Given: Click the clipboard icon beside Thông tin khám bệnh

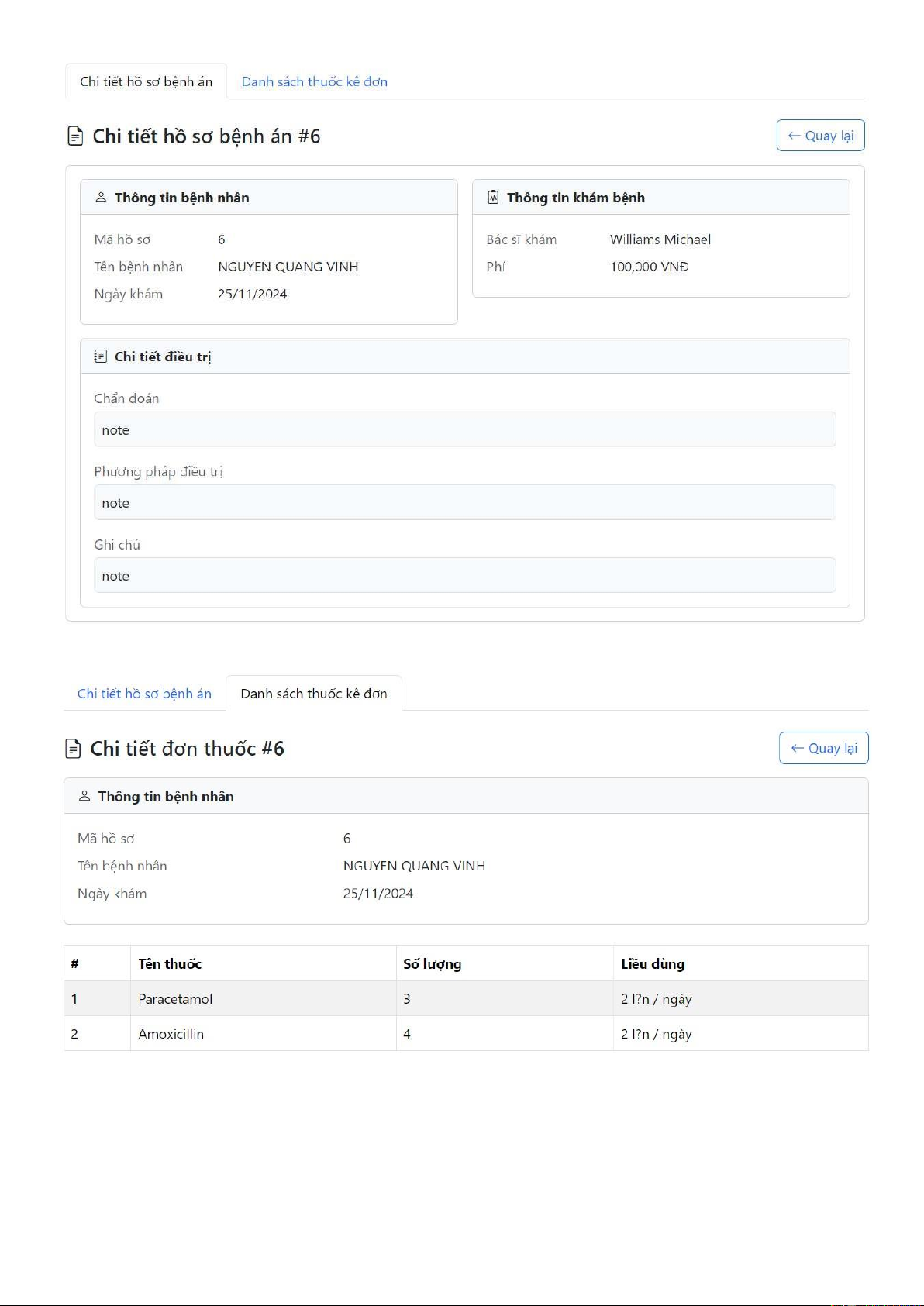Looking at the screenshot, I should [x=493, y=198].
